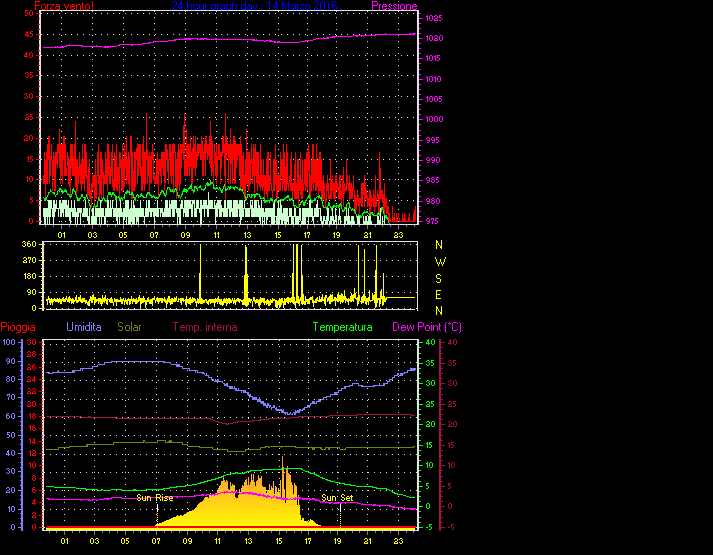Viewport: 713px width, 555px height.
Task: Click the red Pioggia legend label
Action: pos(20,327)
